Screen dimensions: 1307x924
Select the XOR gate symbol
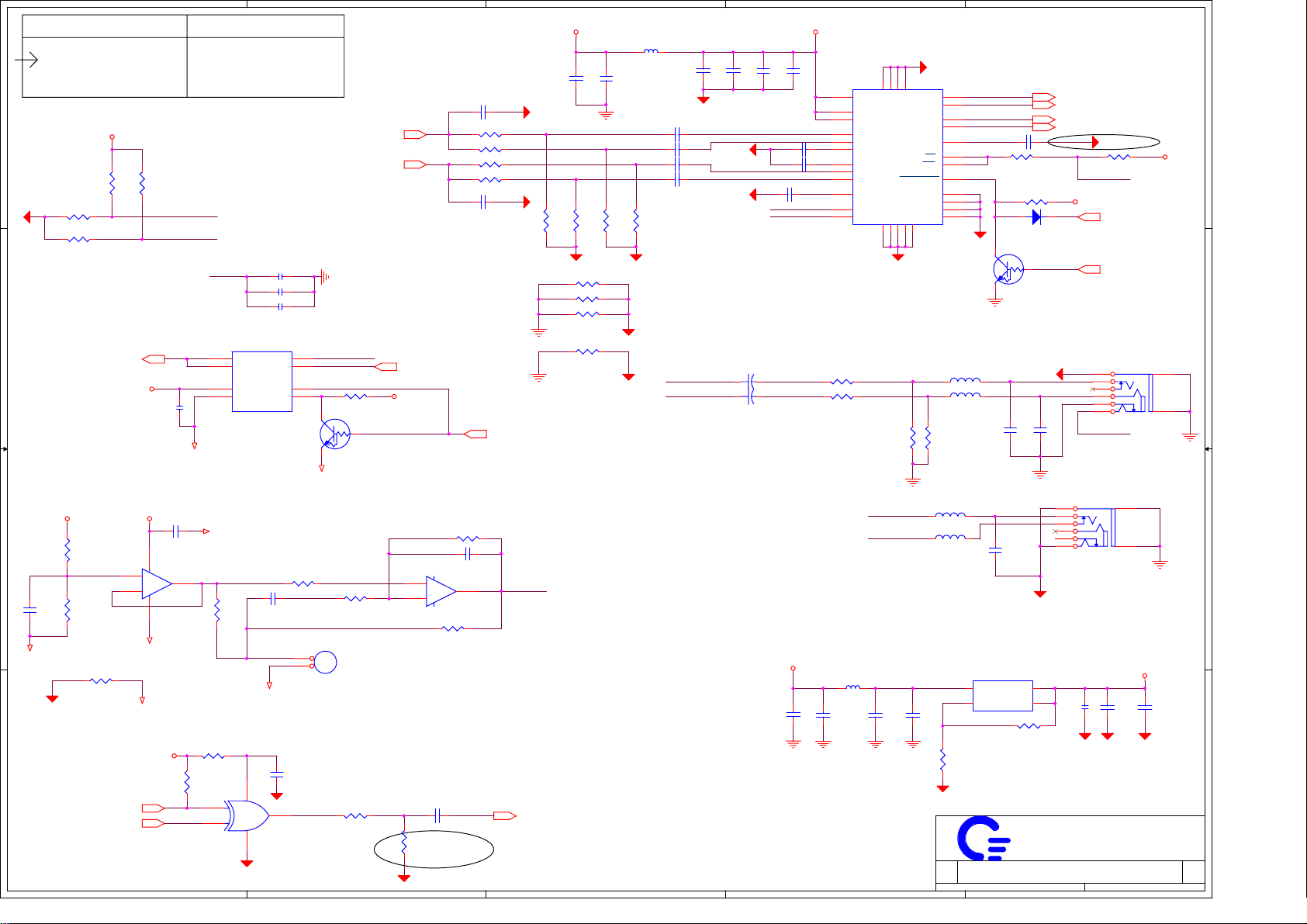pyautogui.click(x=247, y=815)
